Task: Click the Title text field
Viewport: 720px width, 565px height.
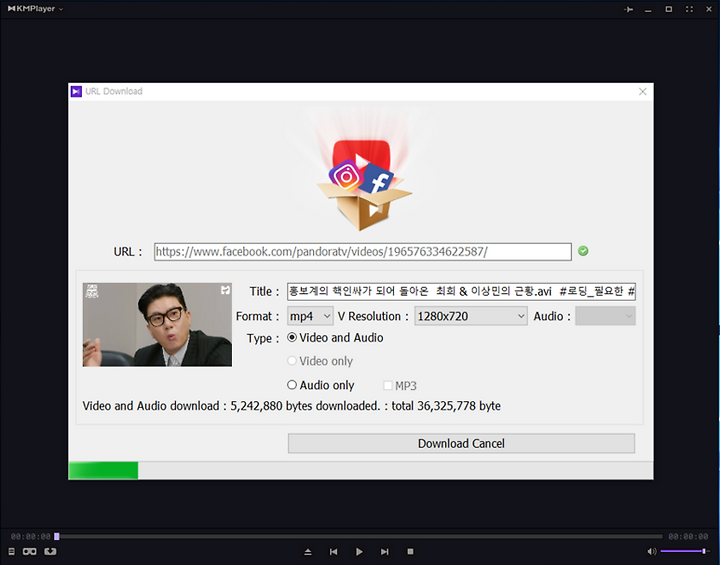Action: [461, 291]
